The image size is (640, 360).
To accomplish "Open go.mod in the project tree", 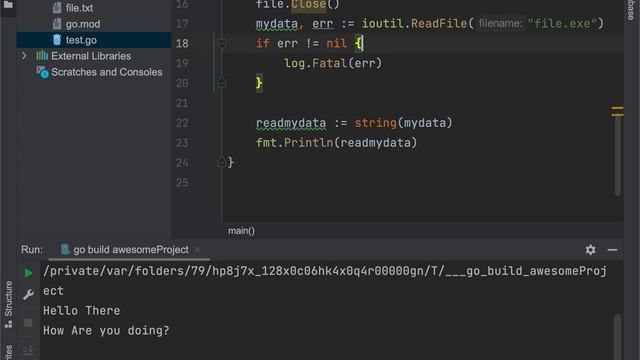I will (x=82, y=24).
